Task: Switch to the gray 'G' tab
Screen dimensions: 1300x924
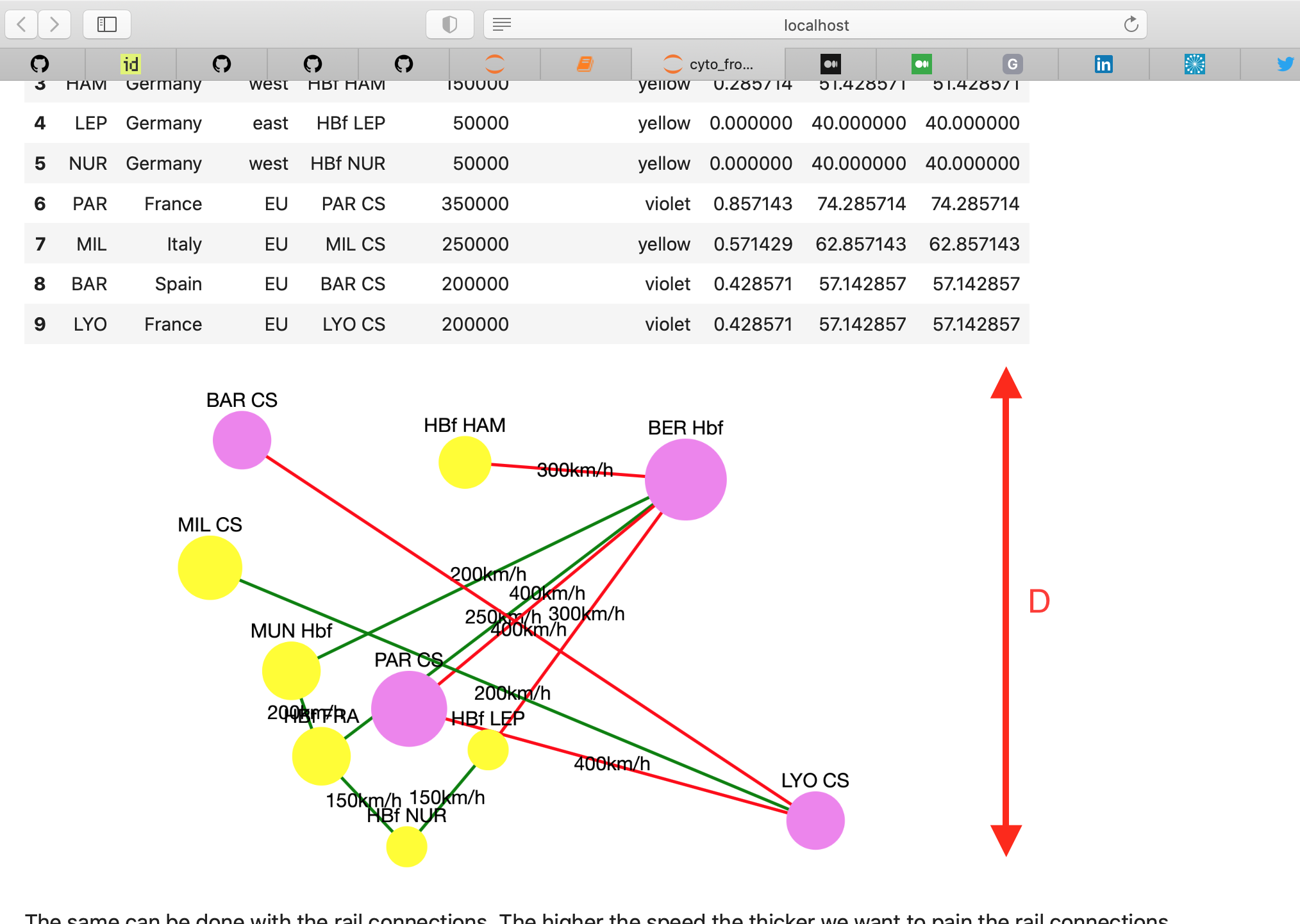Action: pyautogui.click(x=1012, y=64)
